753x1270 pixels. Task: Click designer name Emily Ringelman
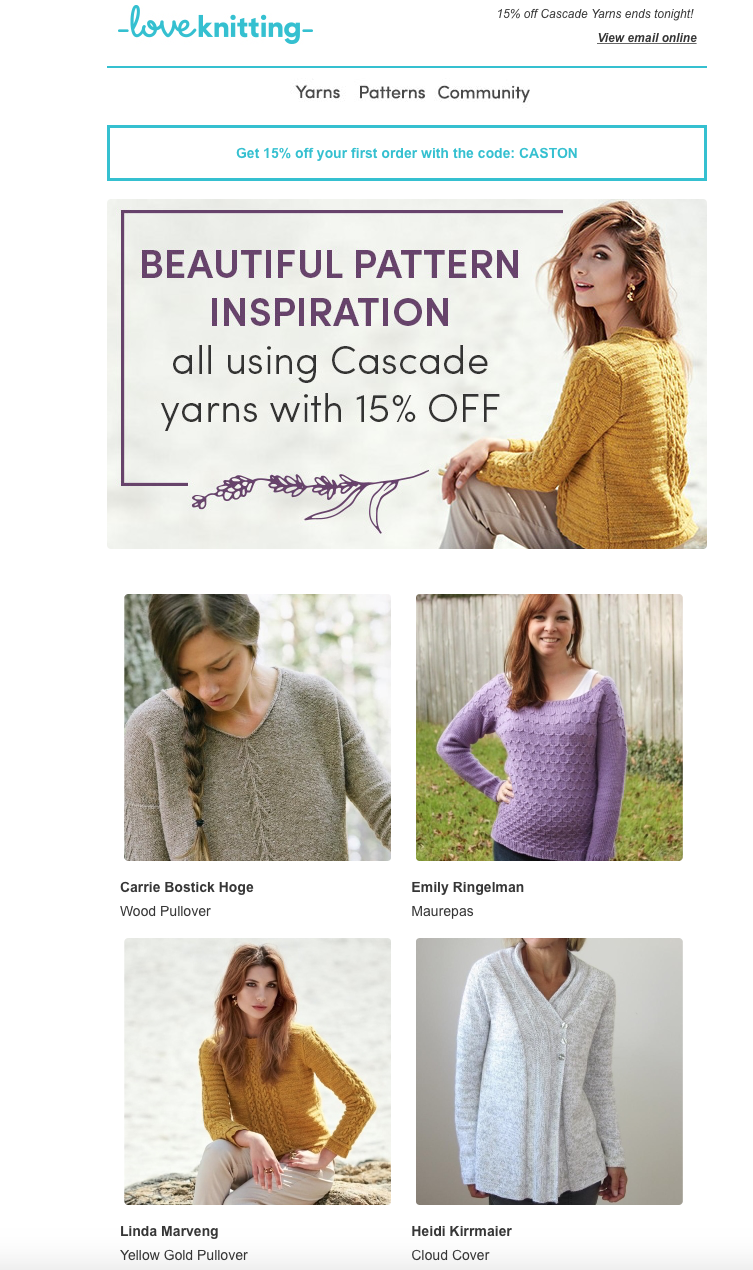point(468,887)
